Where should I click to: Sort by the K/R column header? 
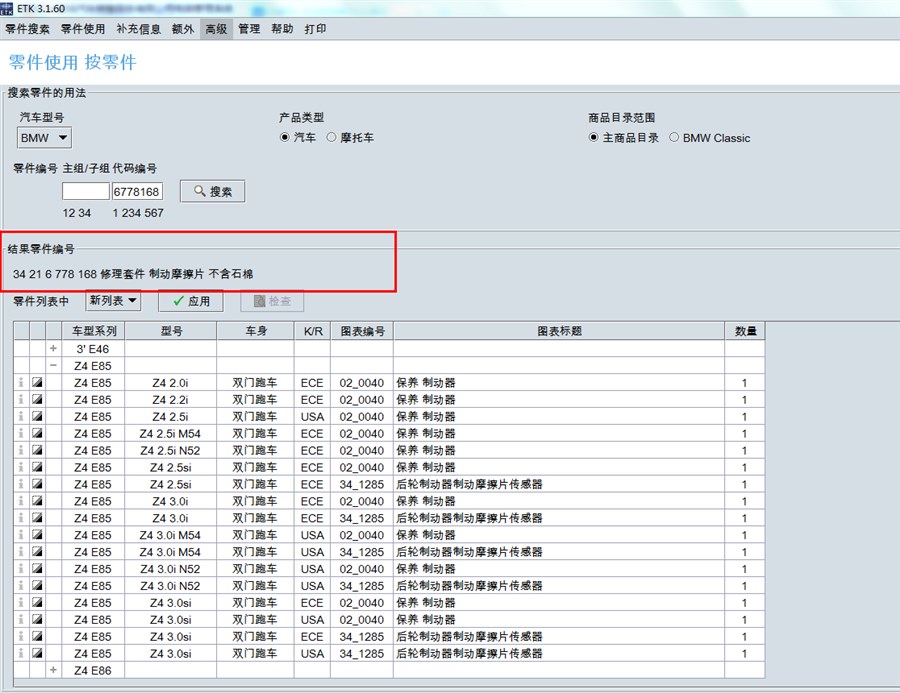click(313, 331)
